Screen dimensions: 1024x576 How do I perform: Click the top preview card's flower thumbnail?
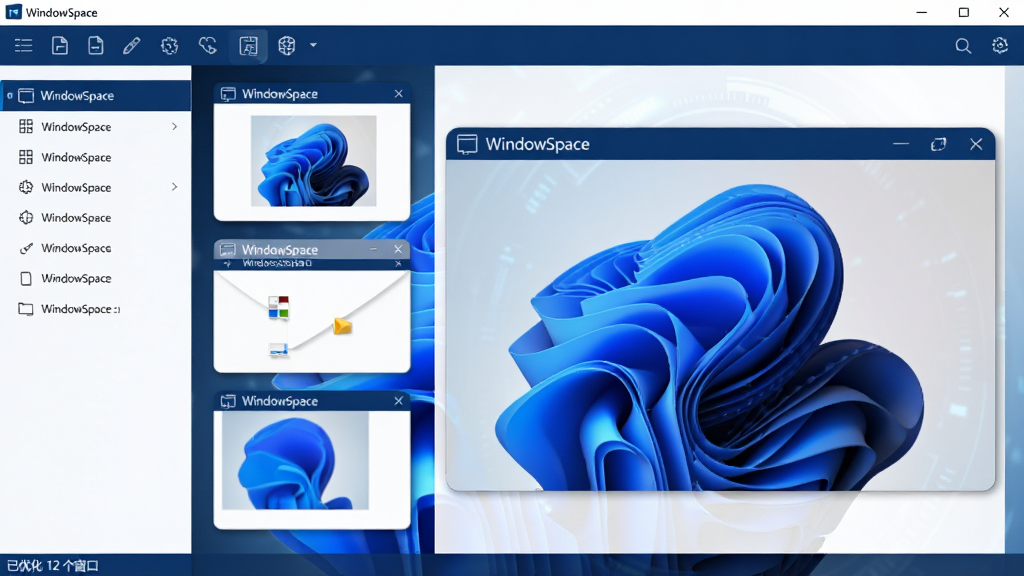click(x=313, y=161)
